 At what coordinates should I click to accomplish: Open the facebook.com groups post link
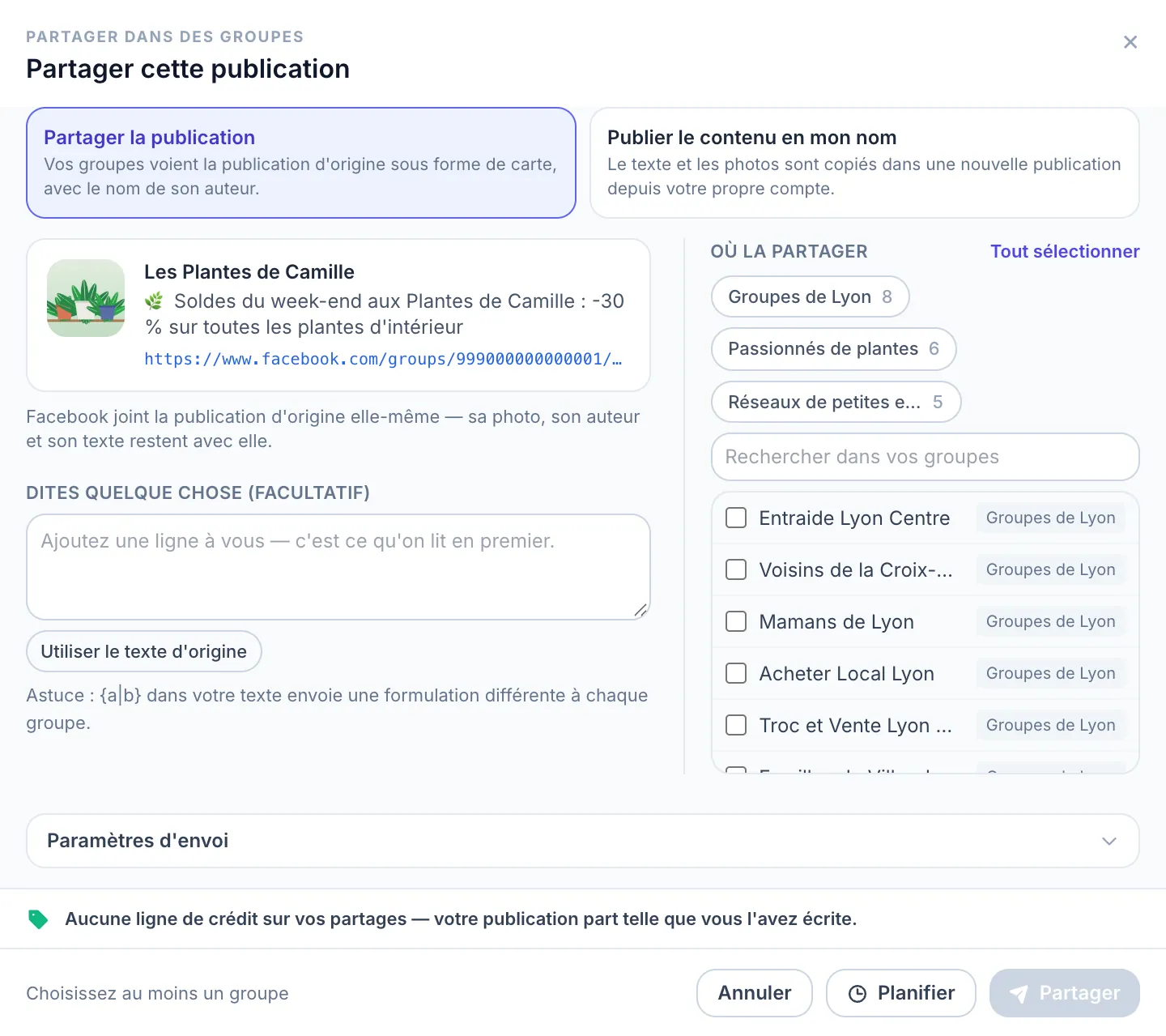(383, 359)
